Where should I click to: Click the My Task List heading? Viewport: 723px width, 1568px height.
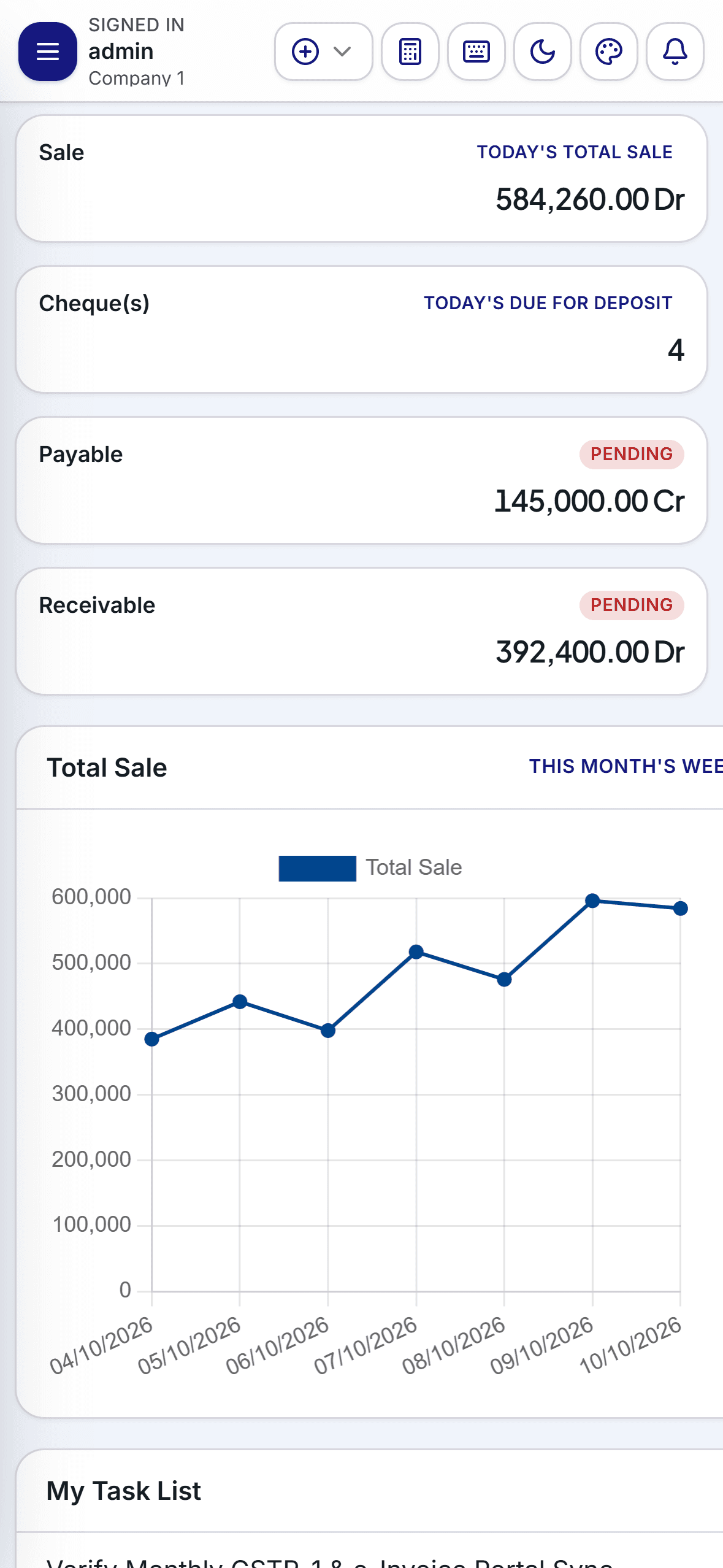pyautogui.click(x=124, y=1491)
